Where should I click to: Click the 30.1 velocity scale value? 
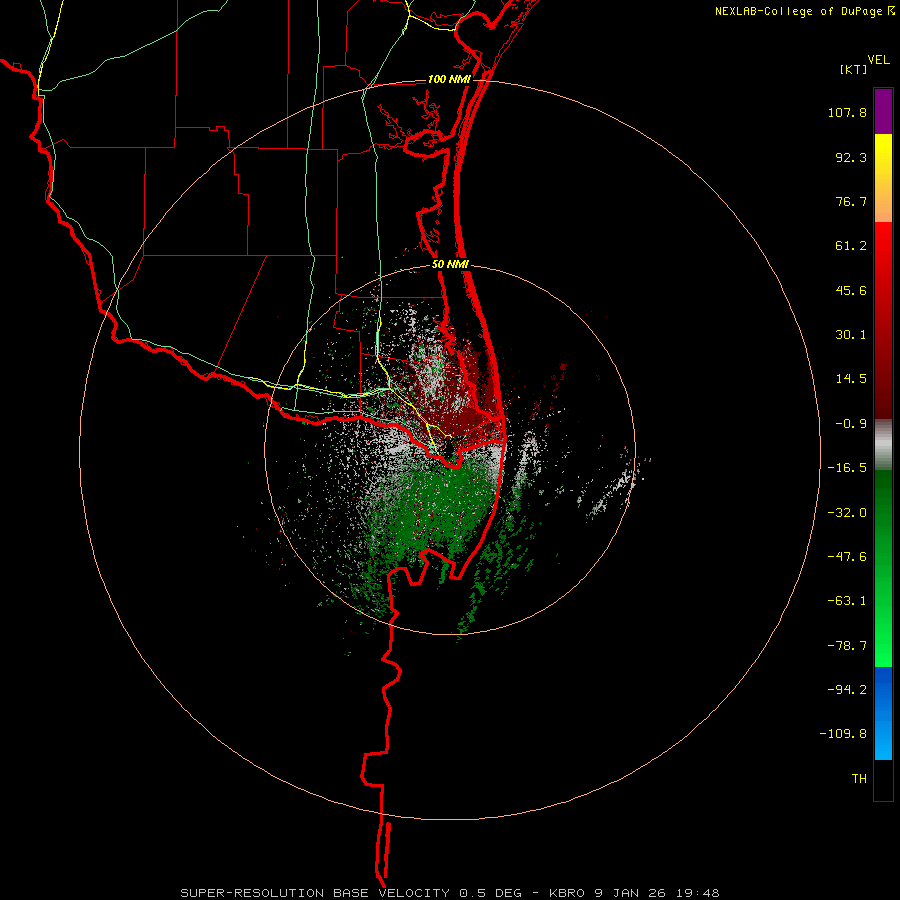point(851,335)
